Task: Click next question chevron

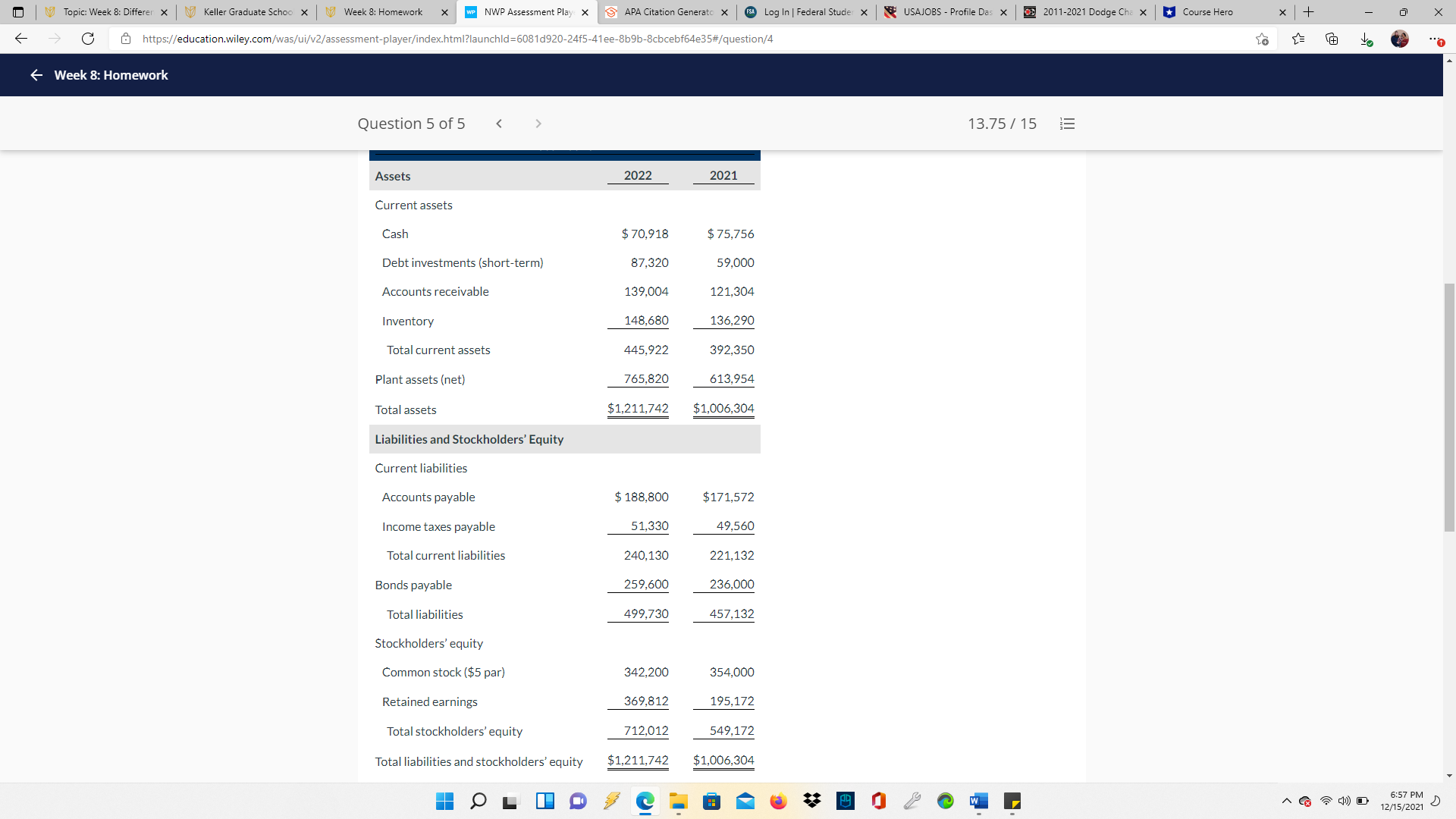Action: (538, 124)
